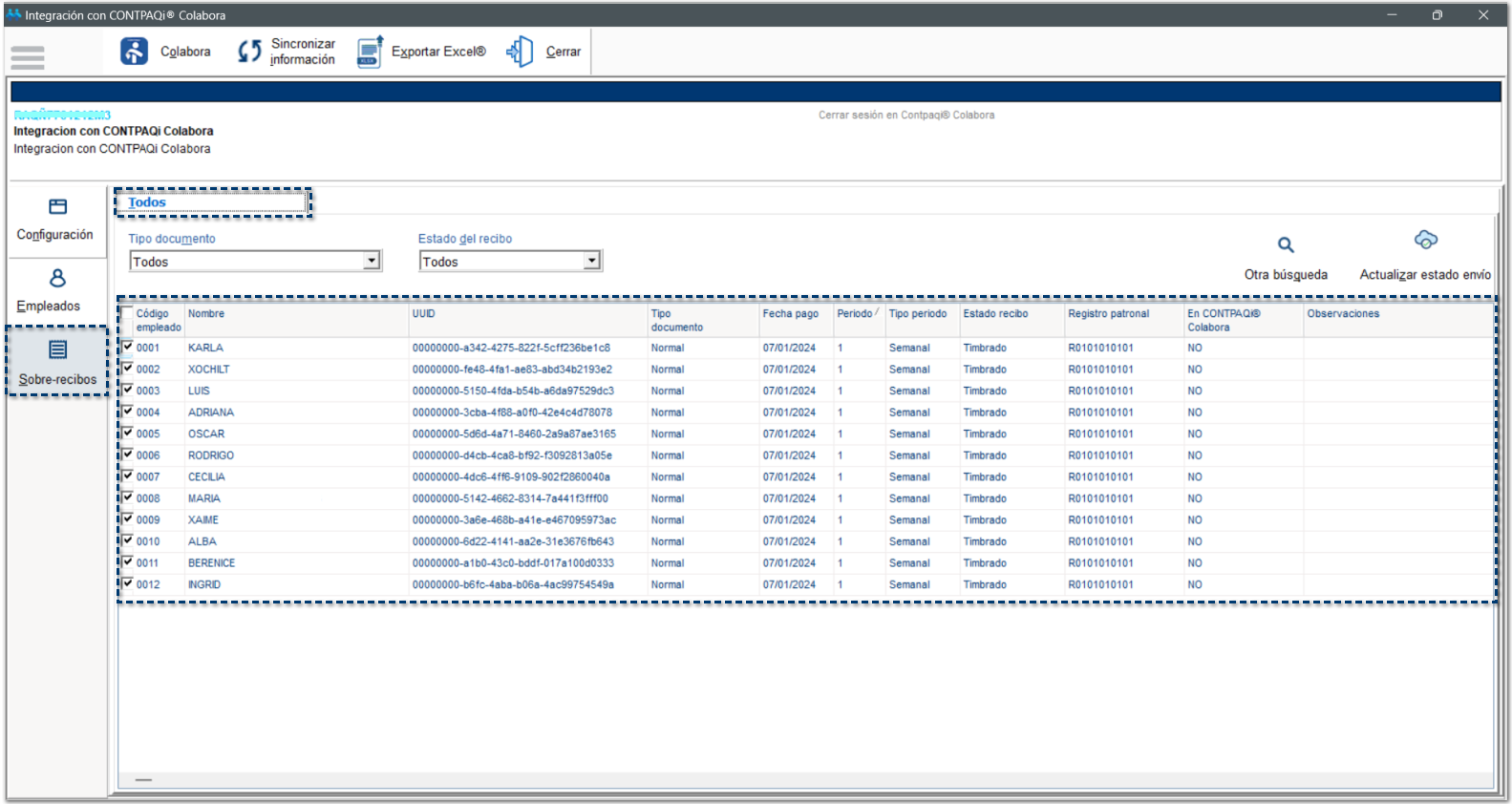
Task: Click the Exportar Excel® label
Action: 438,52
